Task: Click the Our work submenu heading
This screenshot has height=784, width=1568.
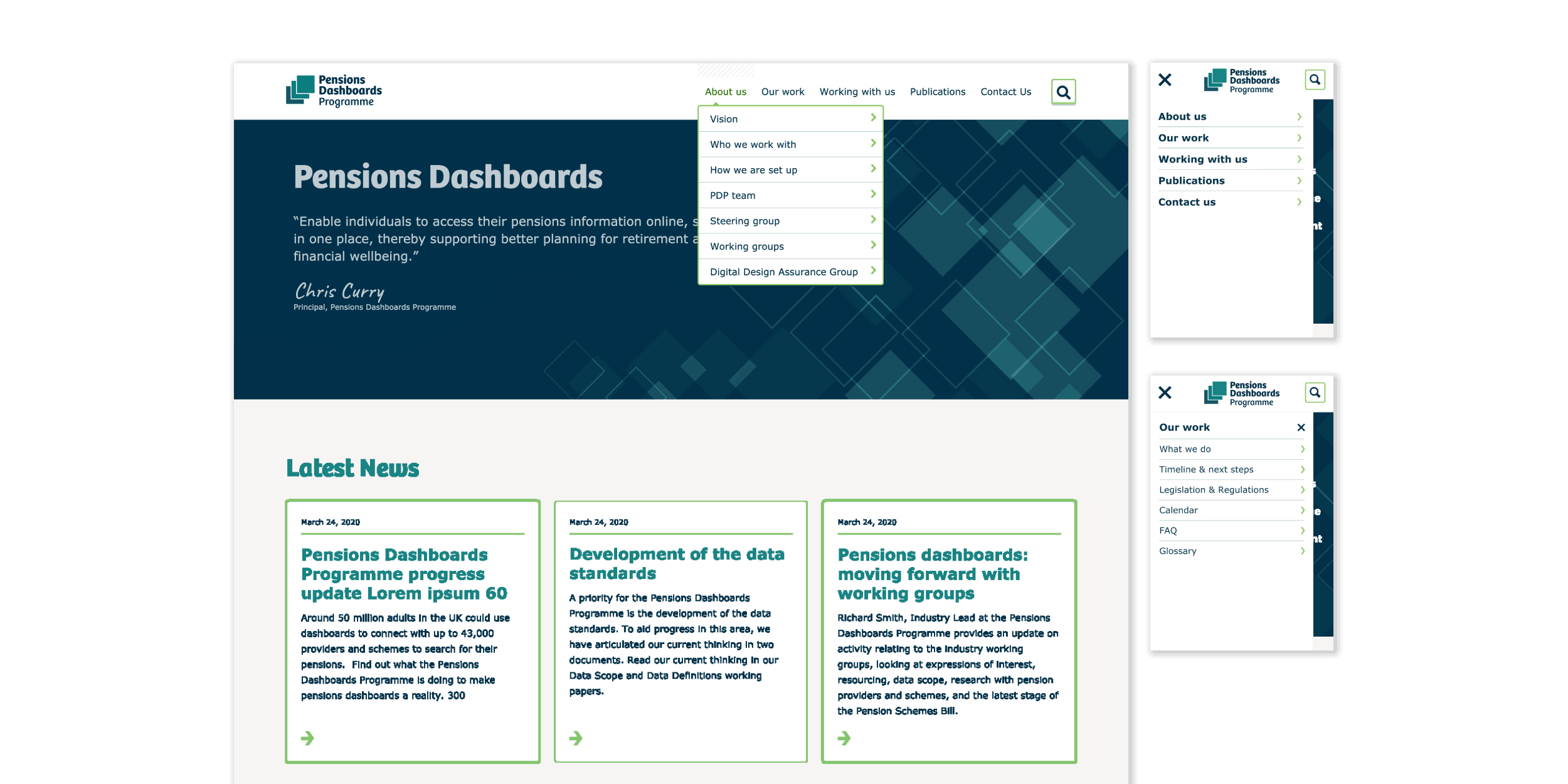Action: click(x=1184, y=427)
